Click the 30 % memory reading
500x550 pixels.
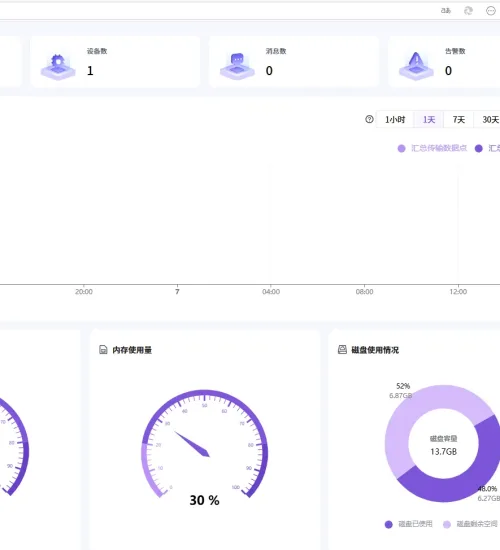(205, 500)
